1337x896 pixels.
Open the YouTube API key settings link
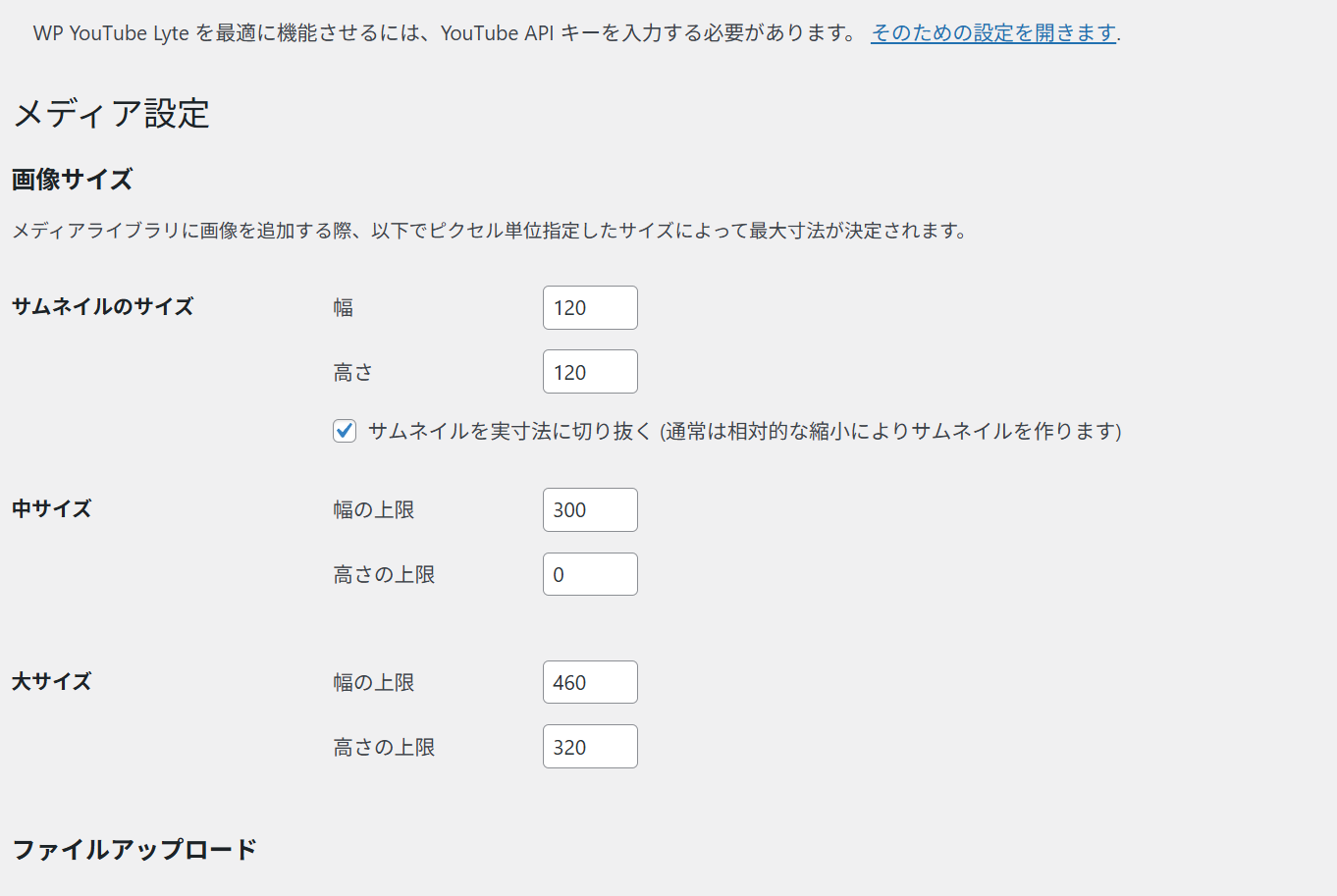pyautogui.click(x=992, y=33)
